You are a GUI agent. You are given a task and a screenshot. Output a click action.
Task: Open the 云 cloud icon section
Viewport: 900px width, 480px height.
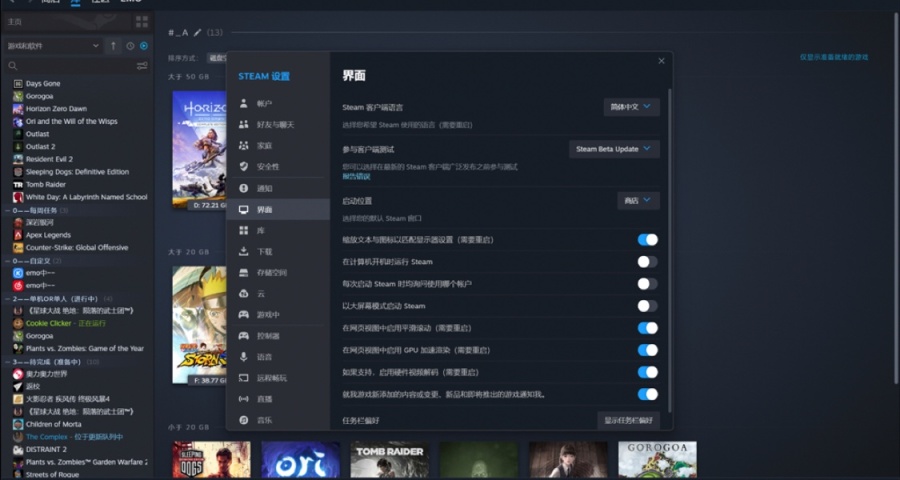(x=244, y=293)
